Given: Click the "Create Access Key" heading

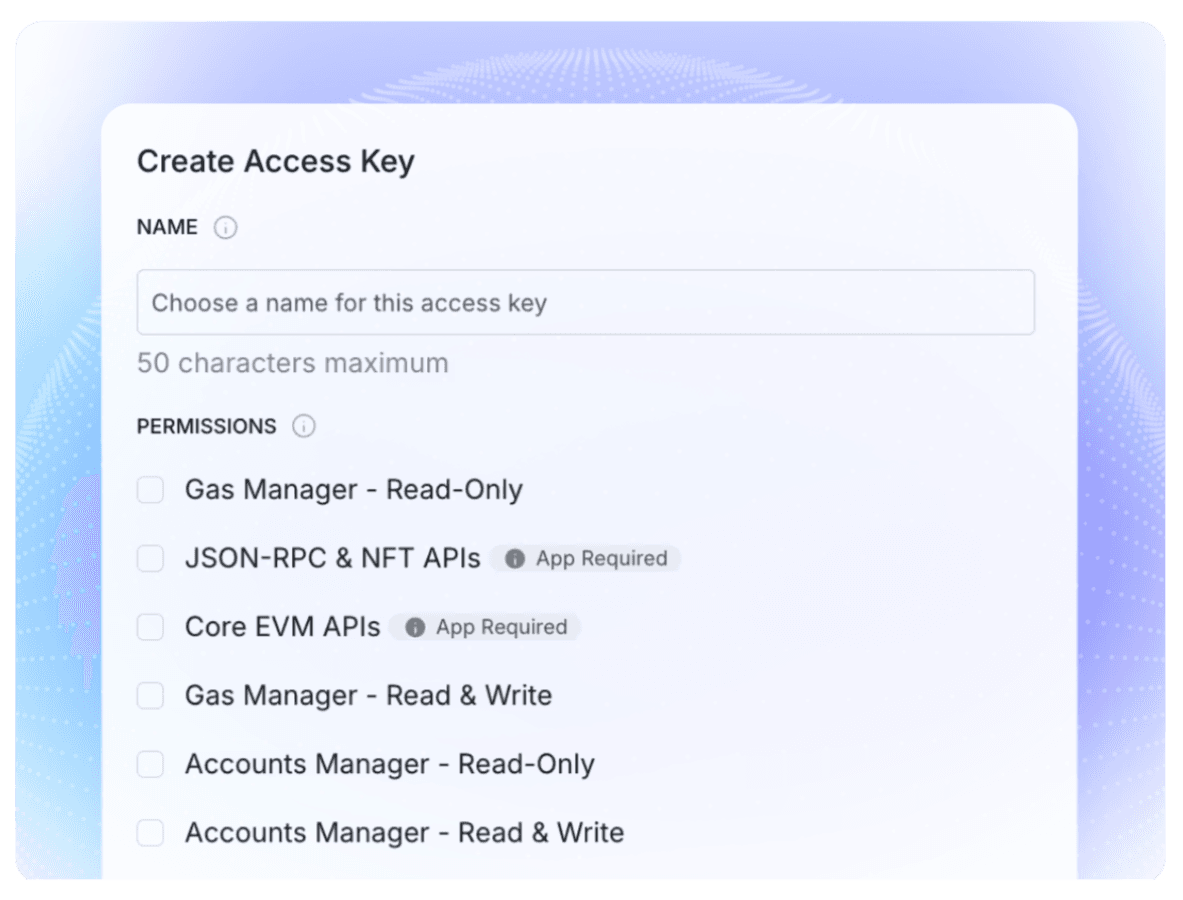Looking at the screenshot, I should (275, 162).
